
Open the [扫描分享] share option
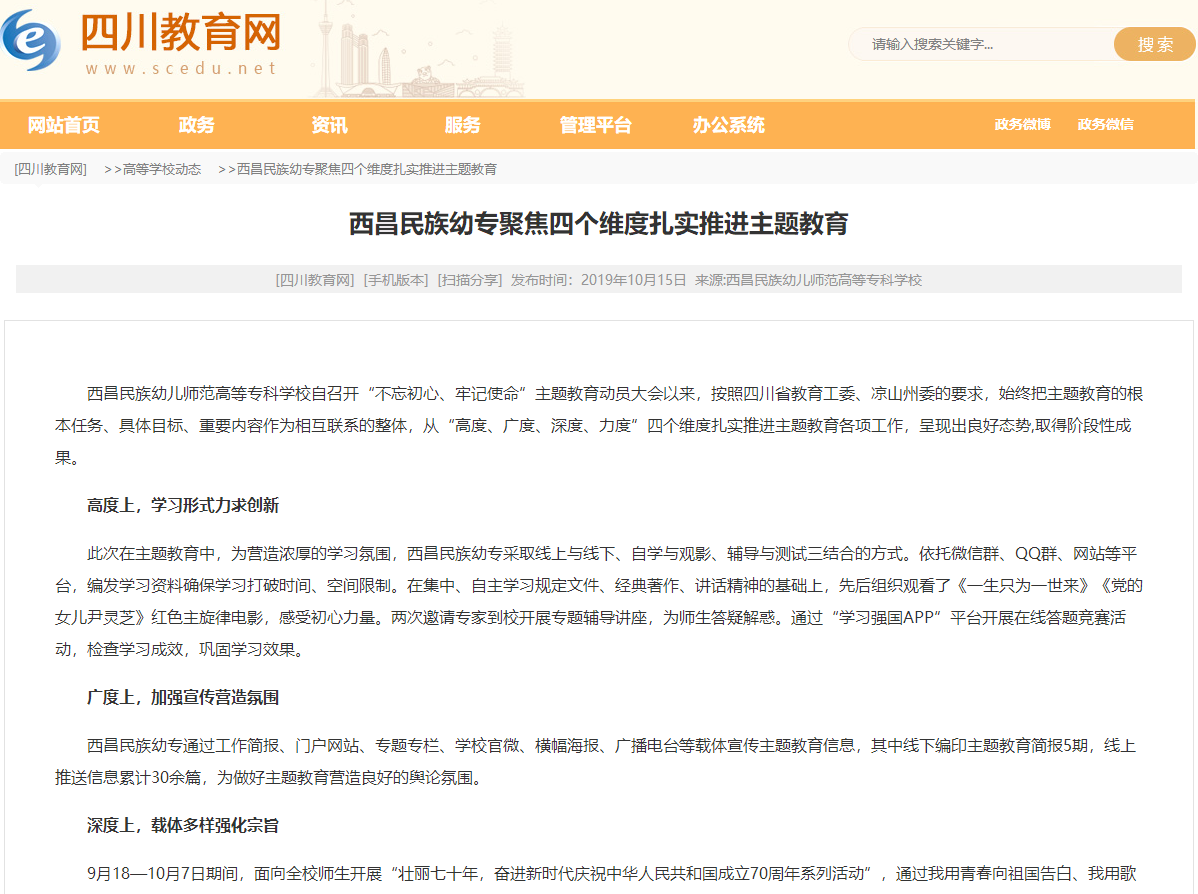(470, 280)
